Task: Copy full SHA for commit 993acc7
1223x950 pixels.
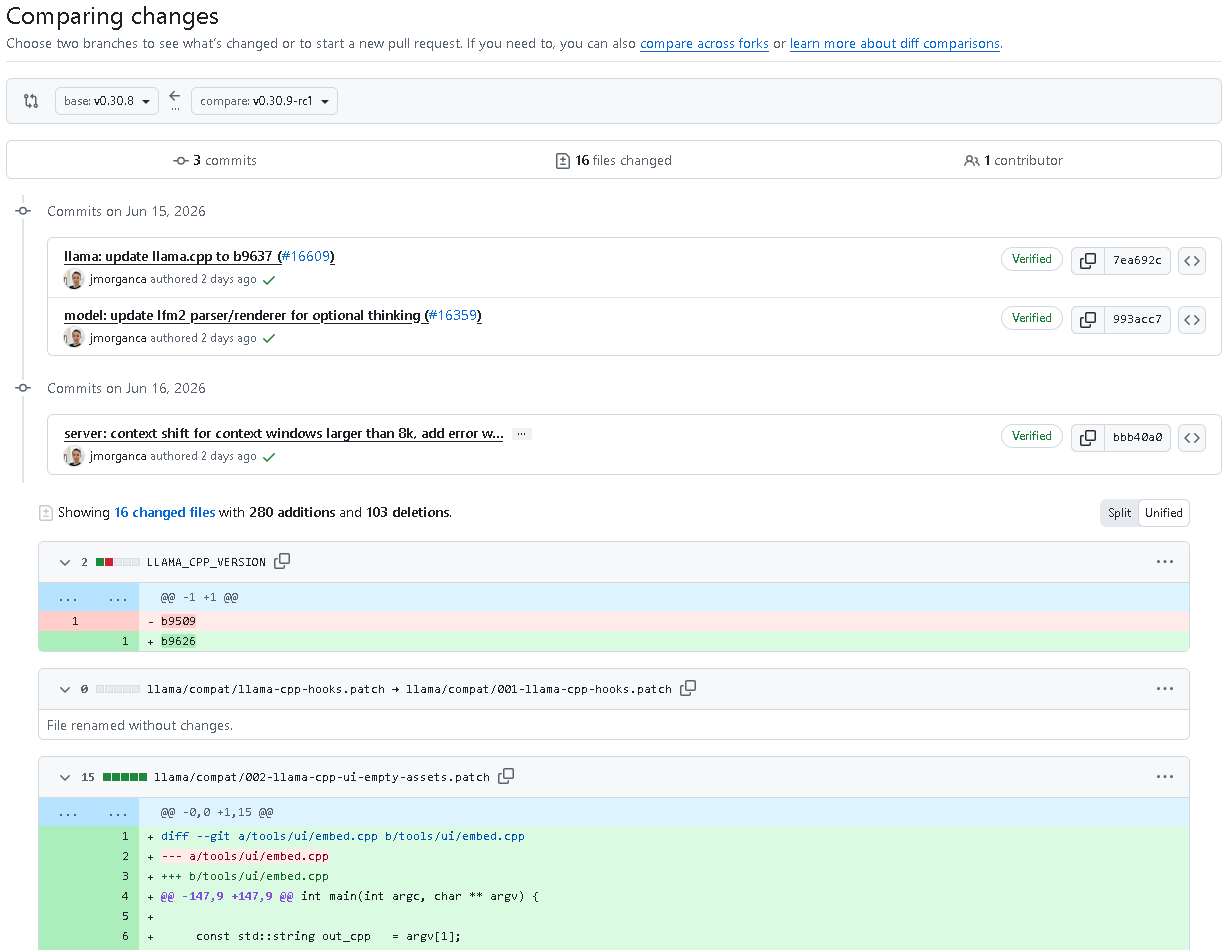Action: tap(1087, 319)
